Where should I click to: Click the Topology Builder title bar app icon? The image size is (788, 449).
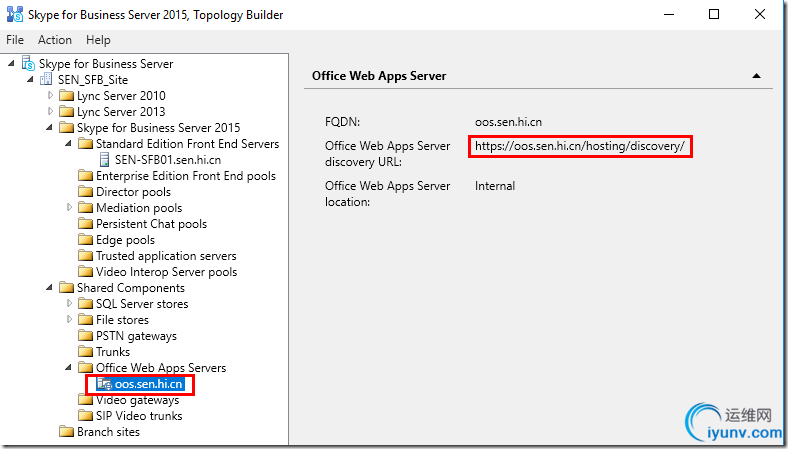pyautogui.click(x=15, y=14)
